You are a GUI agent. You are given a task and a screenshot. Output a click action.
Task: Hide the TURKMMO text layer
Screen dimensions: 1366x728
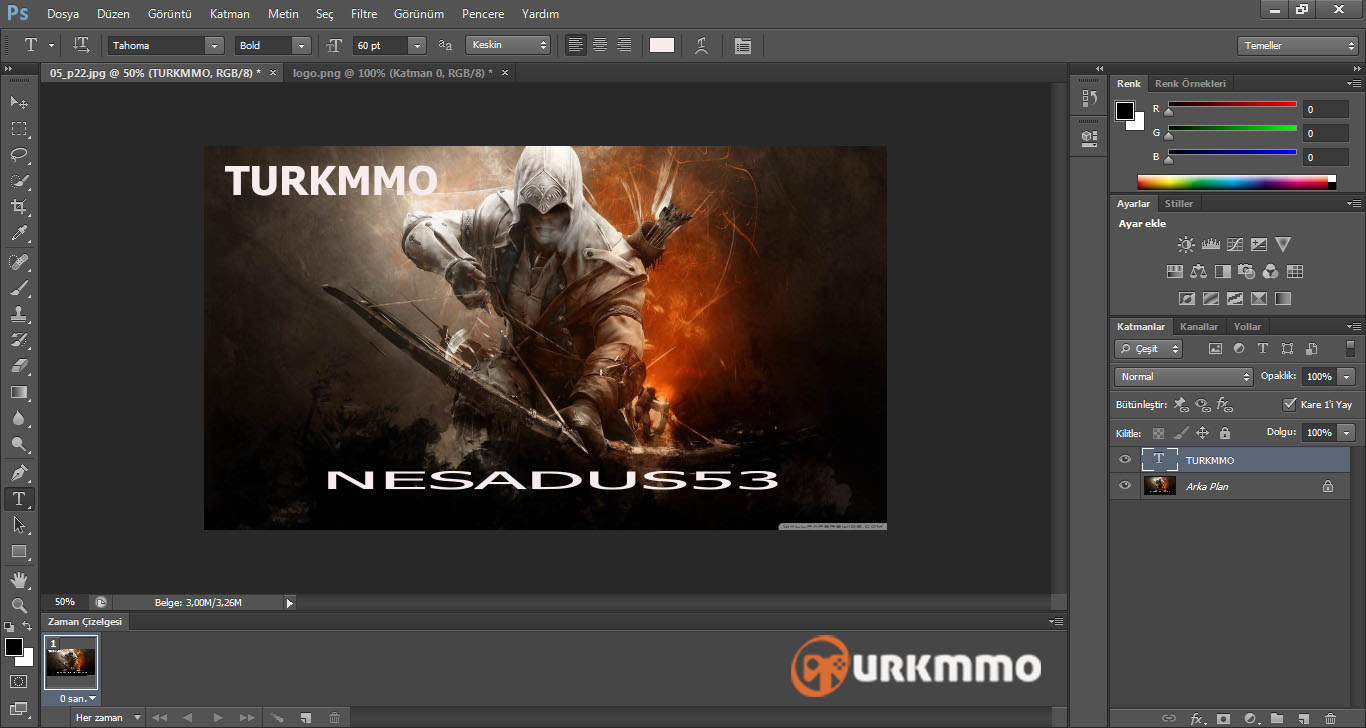pos(1125,460)
